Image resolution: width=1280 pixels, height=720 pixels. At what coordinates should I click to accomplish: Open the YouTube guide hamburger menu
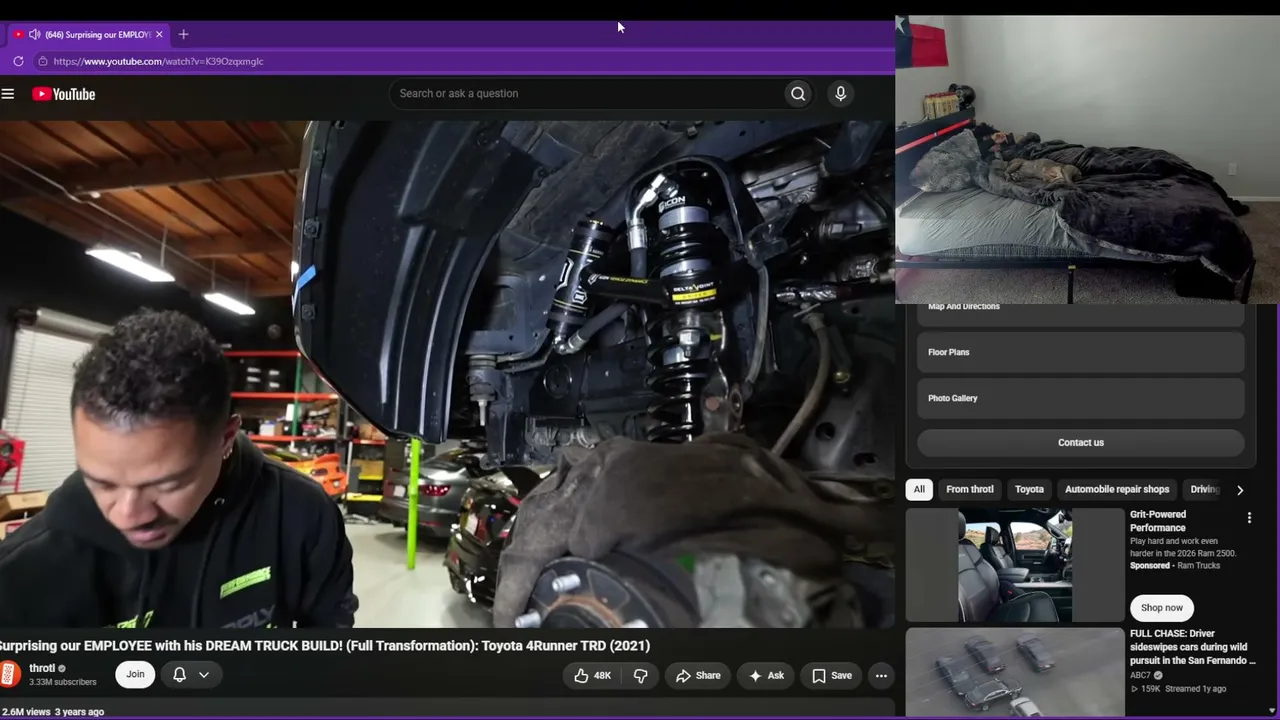pos(8,94)
